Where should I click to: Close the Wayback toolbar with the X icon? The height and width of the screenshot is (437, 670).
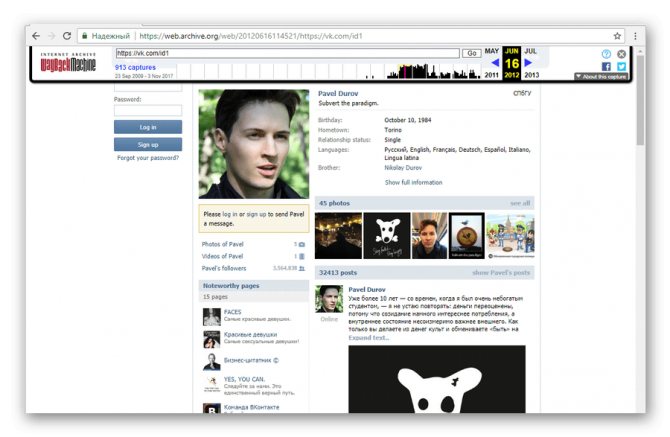tap(621, 54)
